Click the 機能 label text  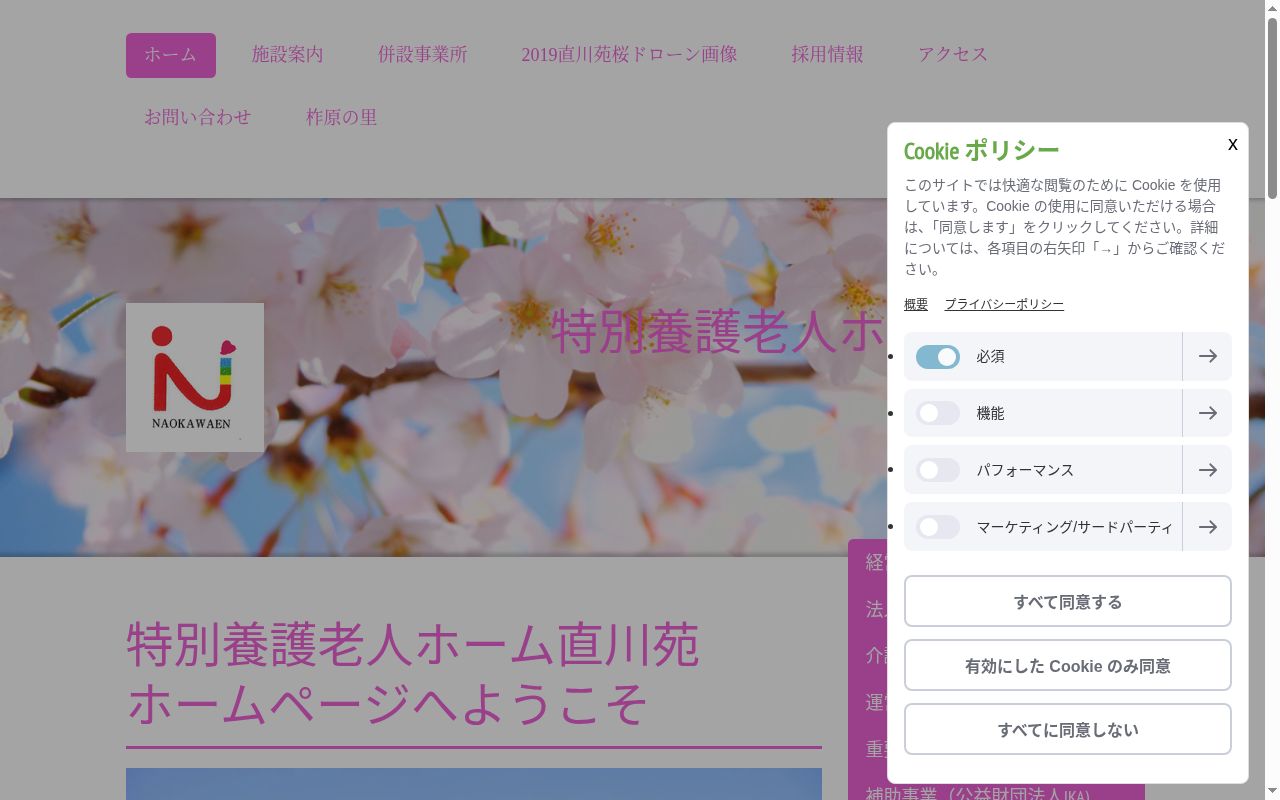[991, 413]
